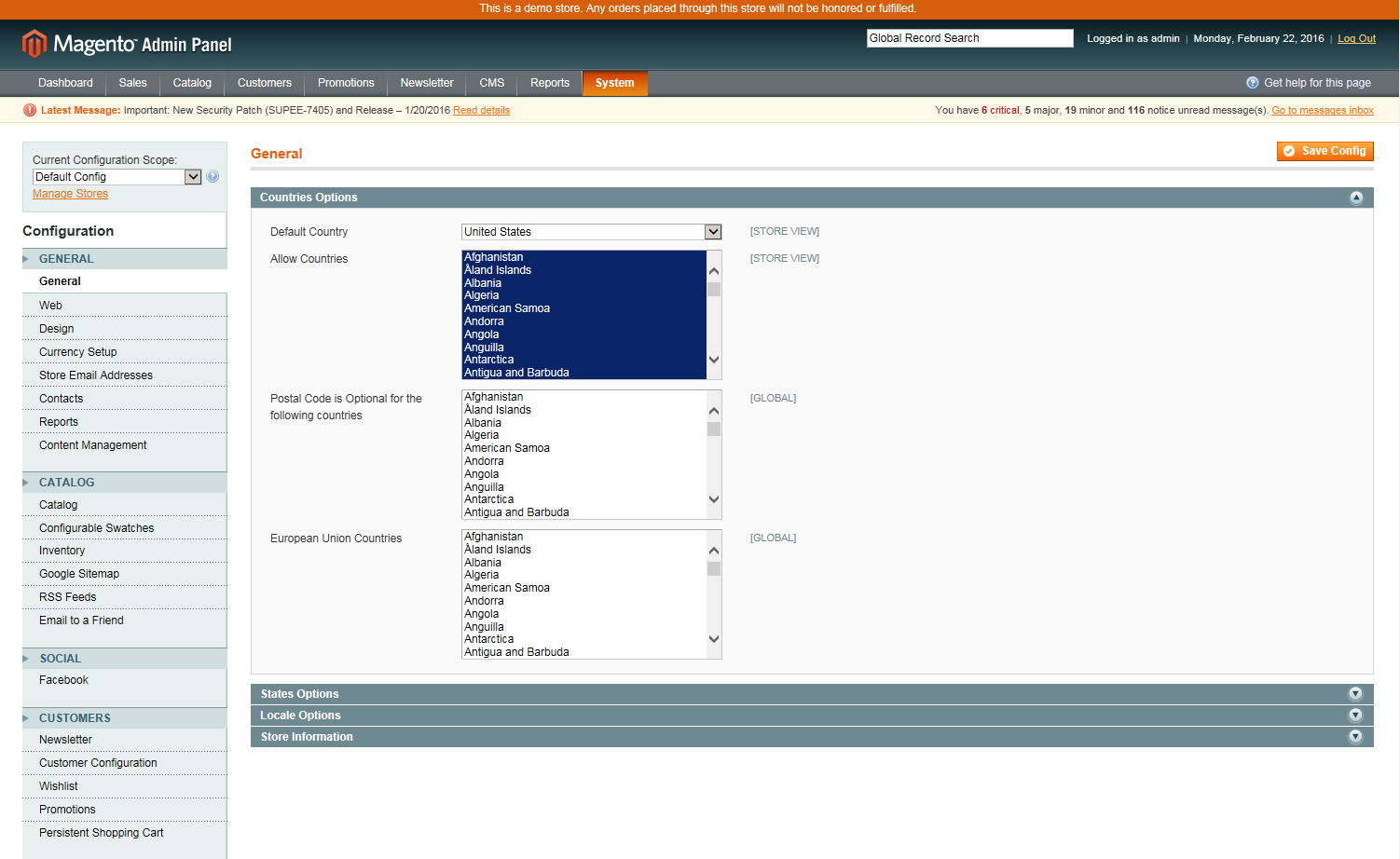Open the Promotions top menu
This screenshot has height=859, width=1400.
[x=346, y=83]
